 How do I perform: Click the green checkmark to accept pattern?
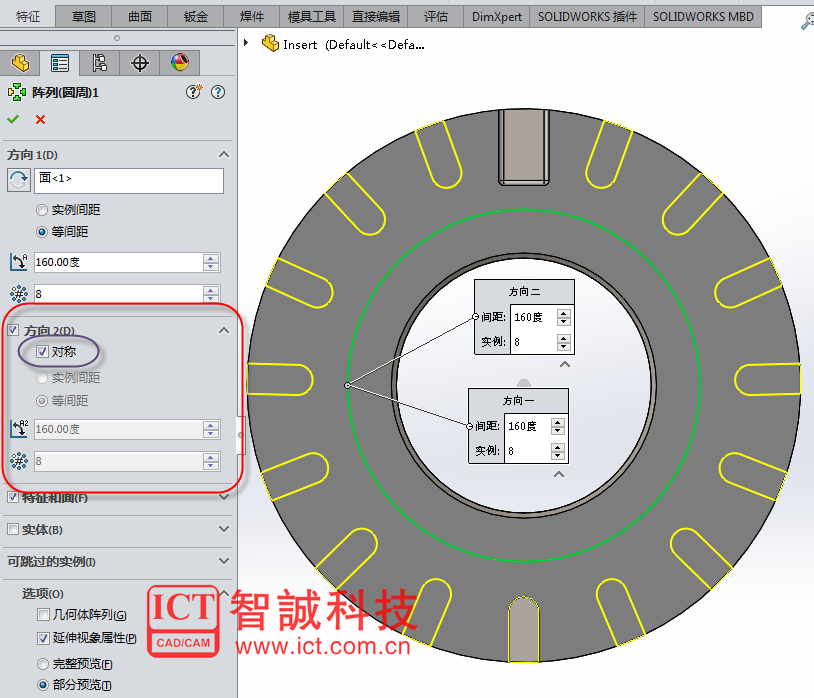13,119
